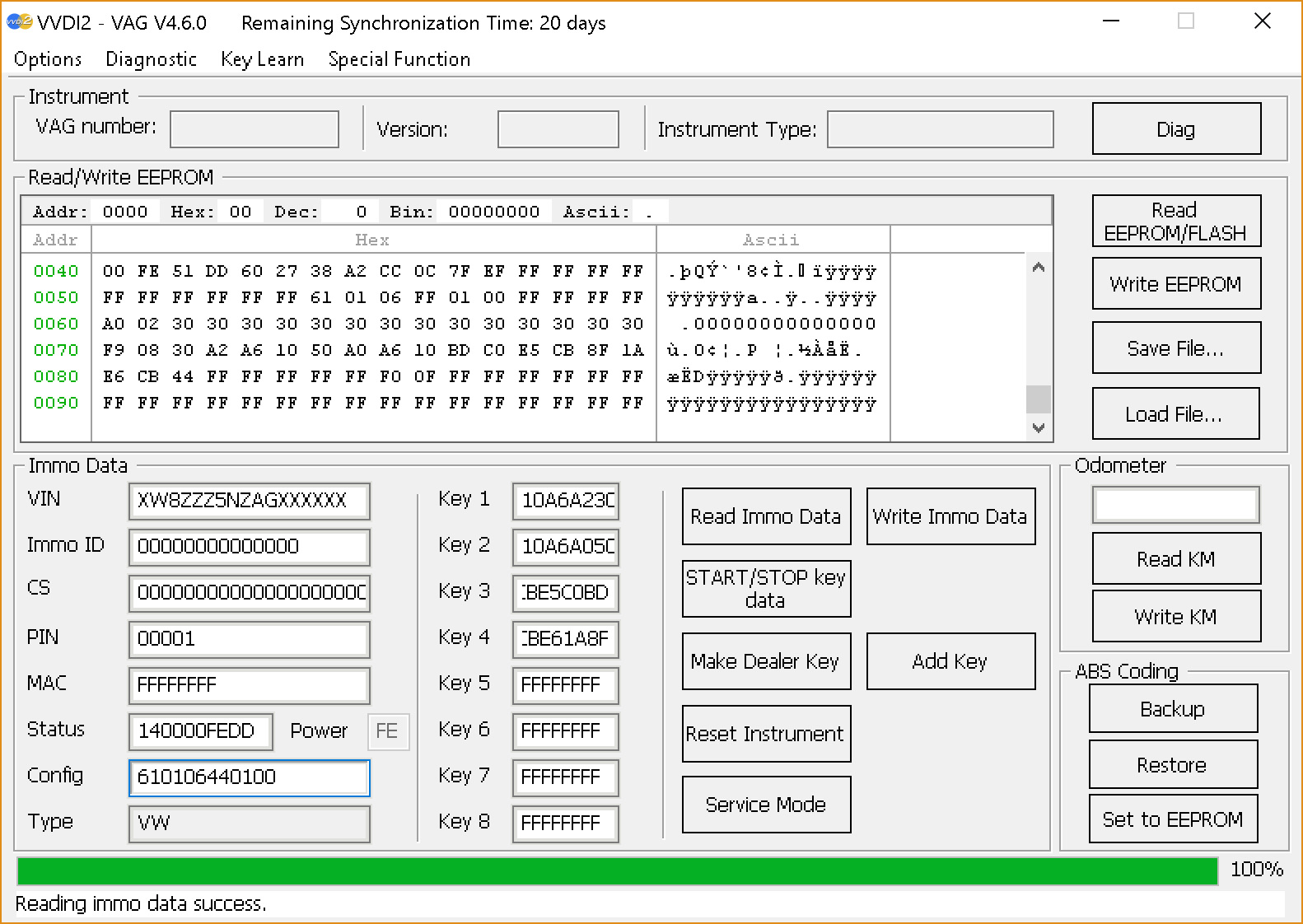Click the Save File... button

pos(1176,348)
